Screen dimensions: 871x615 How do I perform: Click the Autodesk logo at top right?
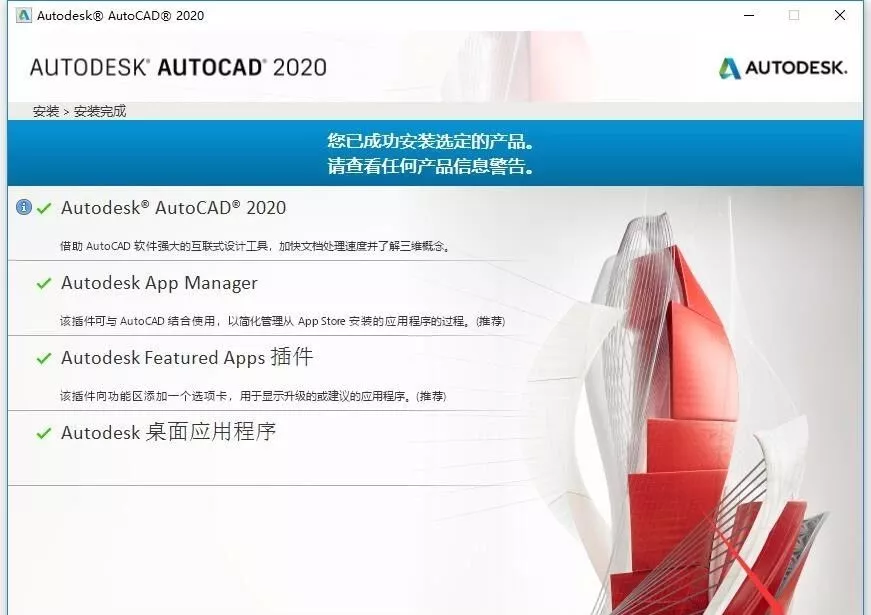tap(783, 68)
